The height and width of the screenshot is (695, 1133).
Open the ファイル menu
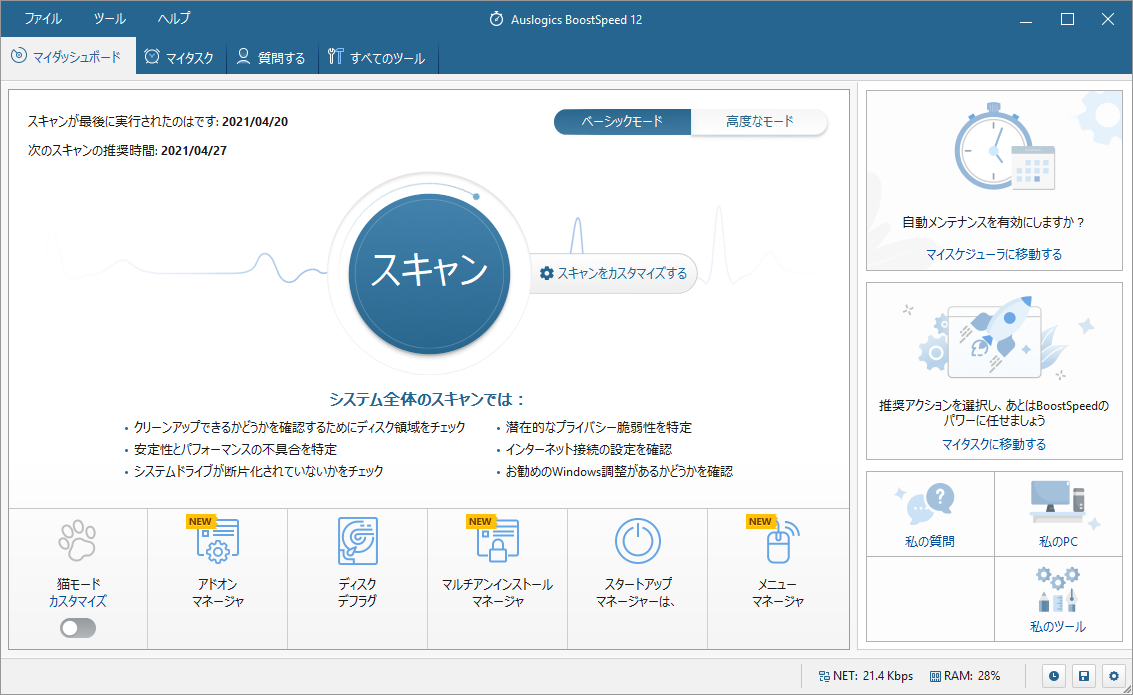click(42, 19)
